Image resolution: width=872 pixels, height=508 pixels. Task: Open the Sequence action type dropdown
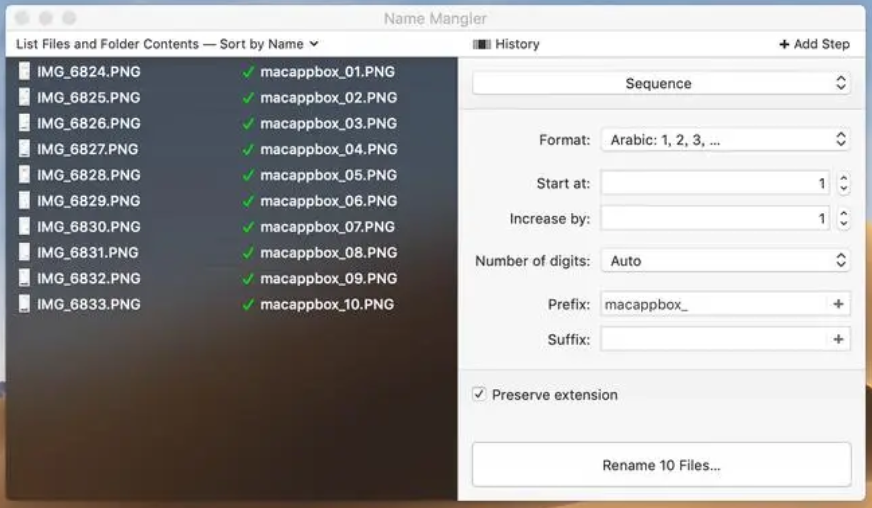(661, 83)
